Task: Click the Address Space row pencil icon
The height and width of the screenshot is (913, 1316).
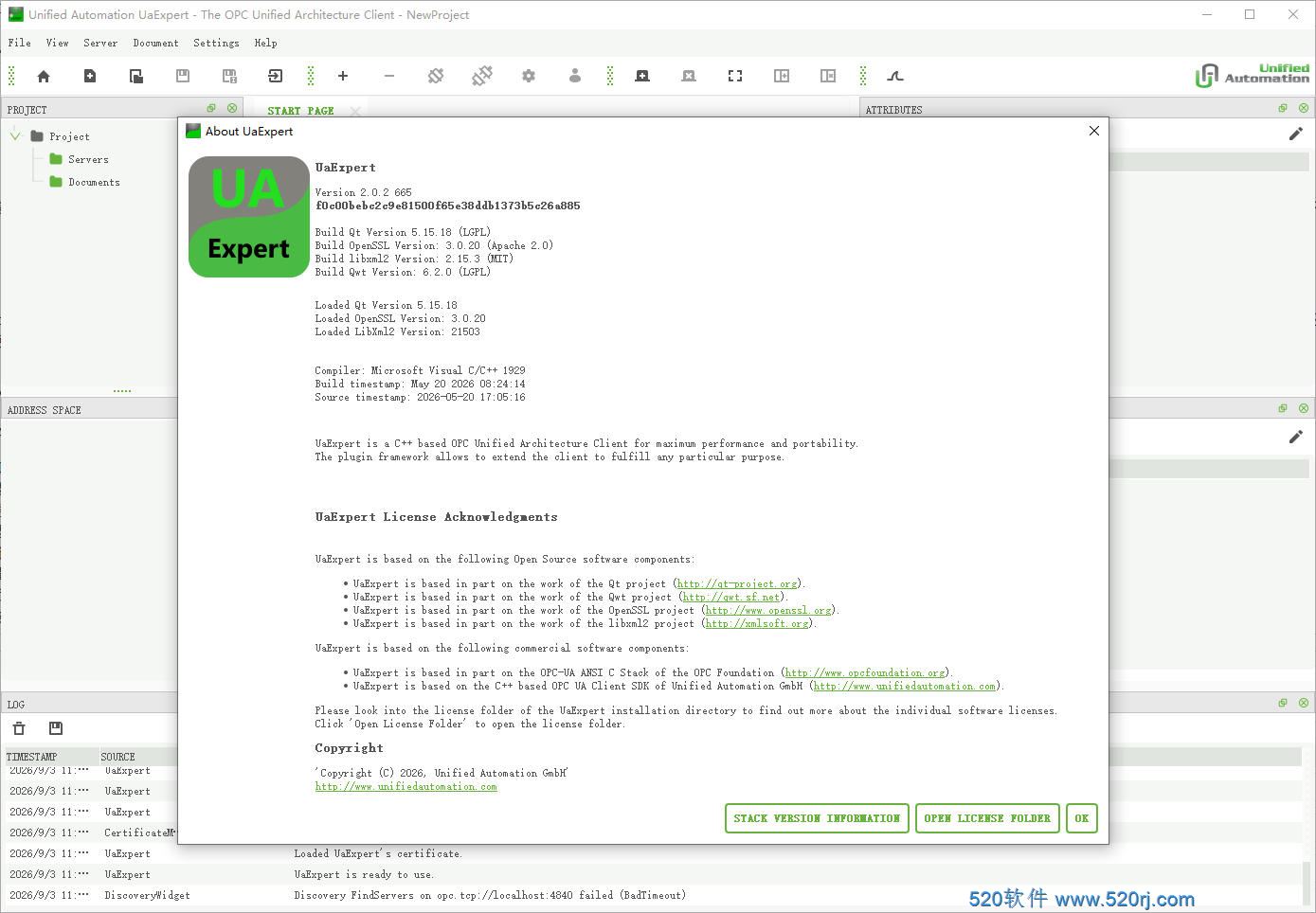Action: tap(1295, 437)
